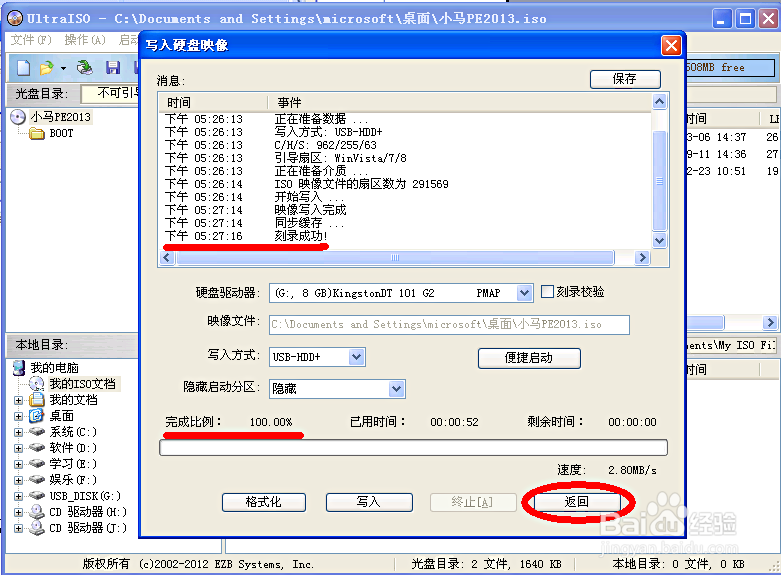Select the 映像写入完成 log row
This screenshot has height=575, width=781.
[405, 210]
